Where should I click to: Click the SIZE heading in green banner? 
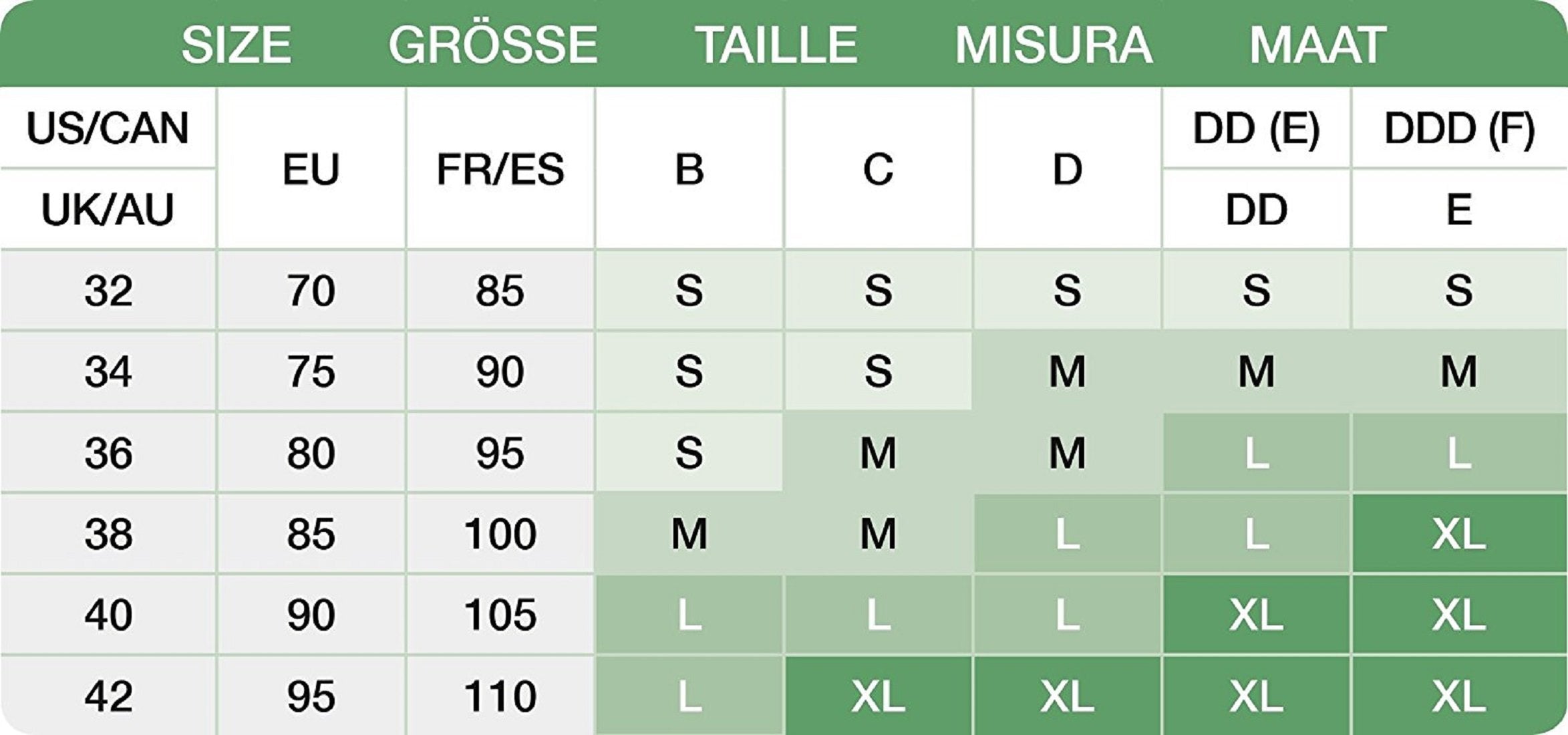point(237,45)
